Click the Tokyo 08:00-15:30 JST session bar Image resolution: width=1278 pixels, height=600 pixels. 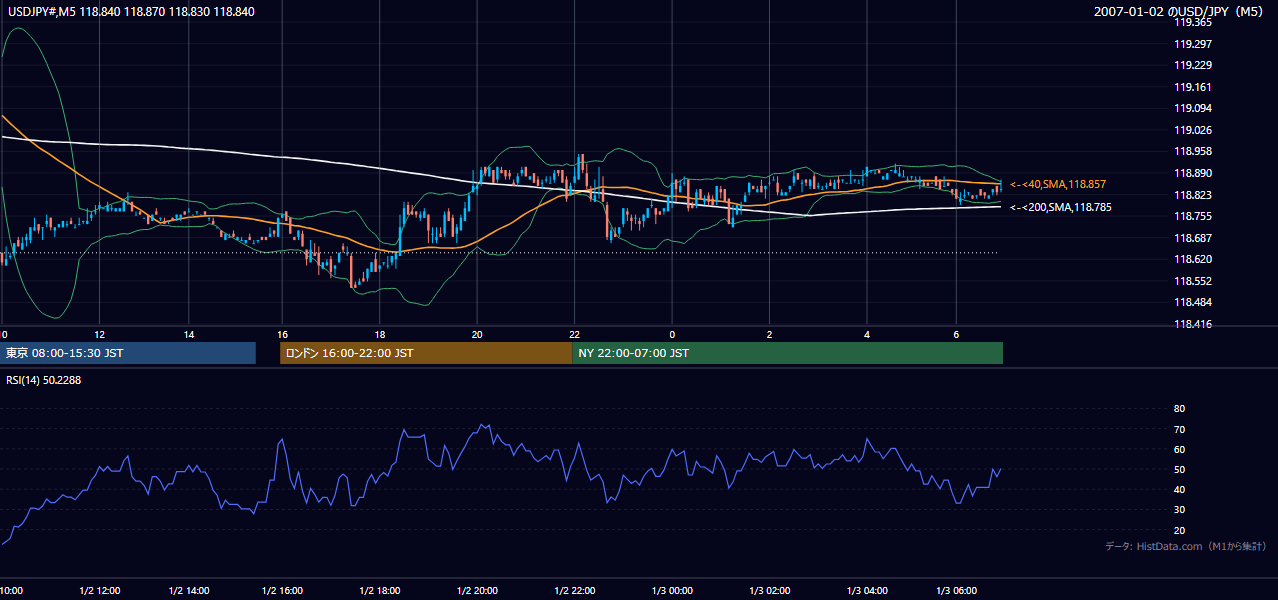tap(128, 353)
